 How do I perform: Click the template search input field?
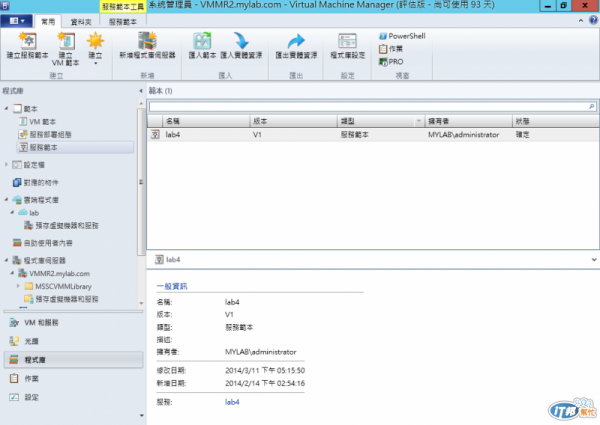tap(368, 106)
